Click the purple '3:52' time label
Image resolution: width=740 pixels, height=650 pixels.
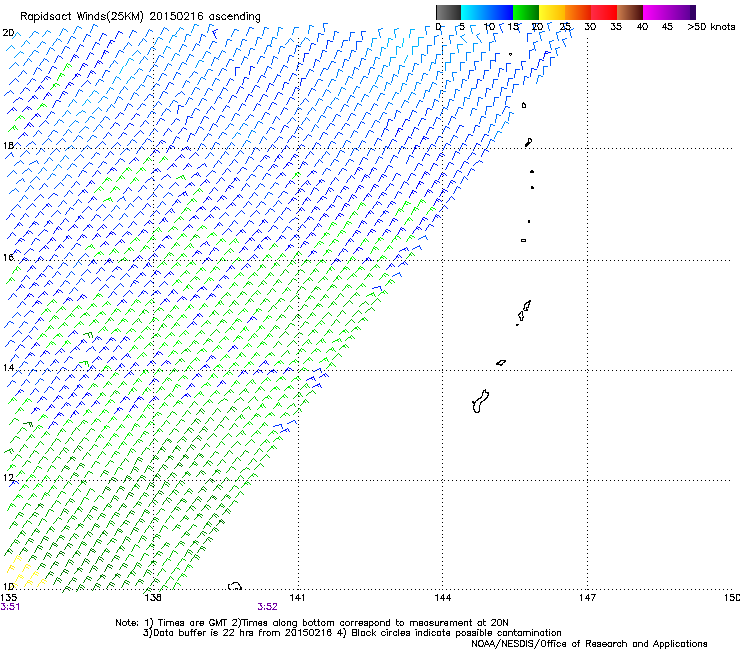[x=268, y=607]
